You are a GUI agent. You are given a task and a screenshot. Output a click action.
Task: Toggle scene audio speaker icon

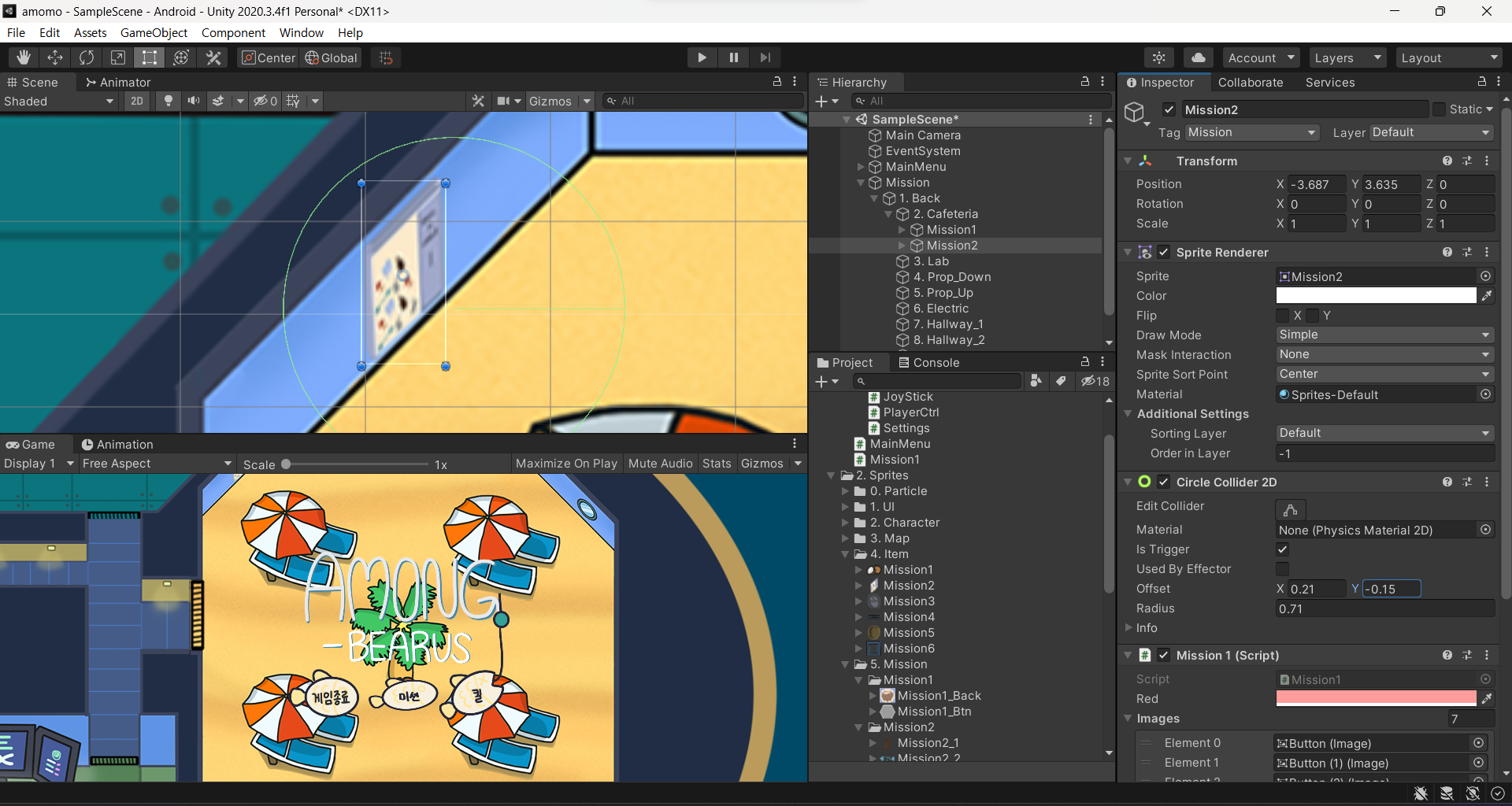193,101
